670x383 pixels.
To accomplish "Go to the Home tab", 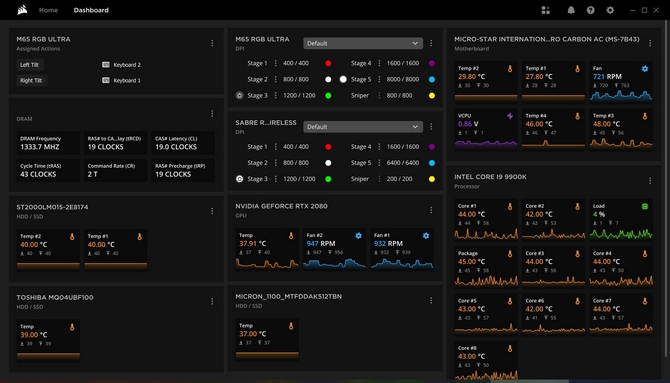I will (48, 10).
